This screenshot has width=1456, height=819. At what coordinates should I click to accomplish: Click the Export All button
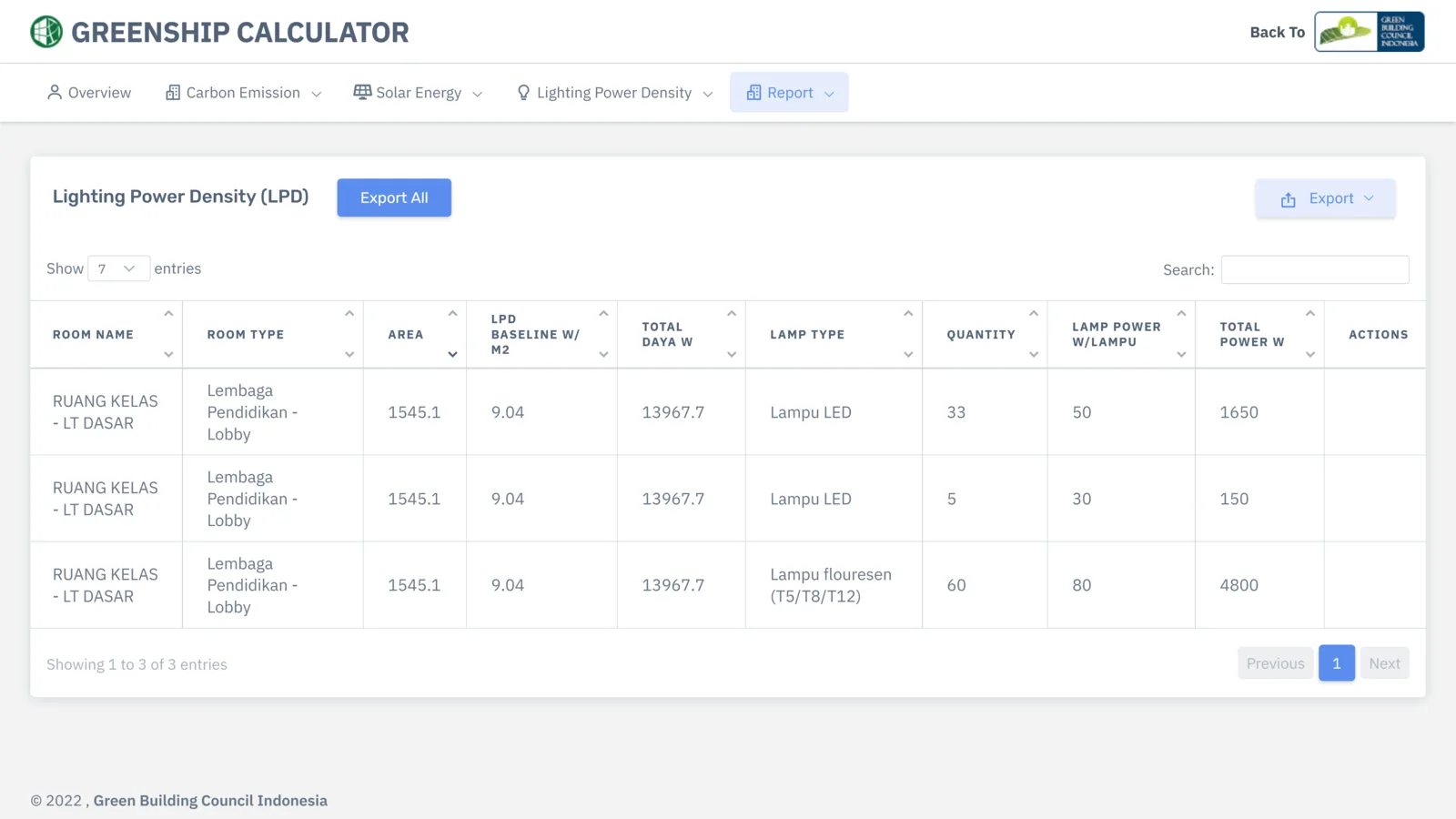(394, 197)
